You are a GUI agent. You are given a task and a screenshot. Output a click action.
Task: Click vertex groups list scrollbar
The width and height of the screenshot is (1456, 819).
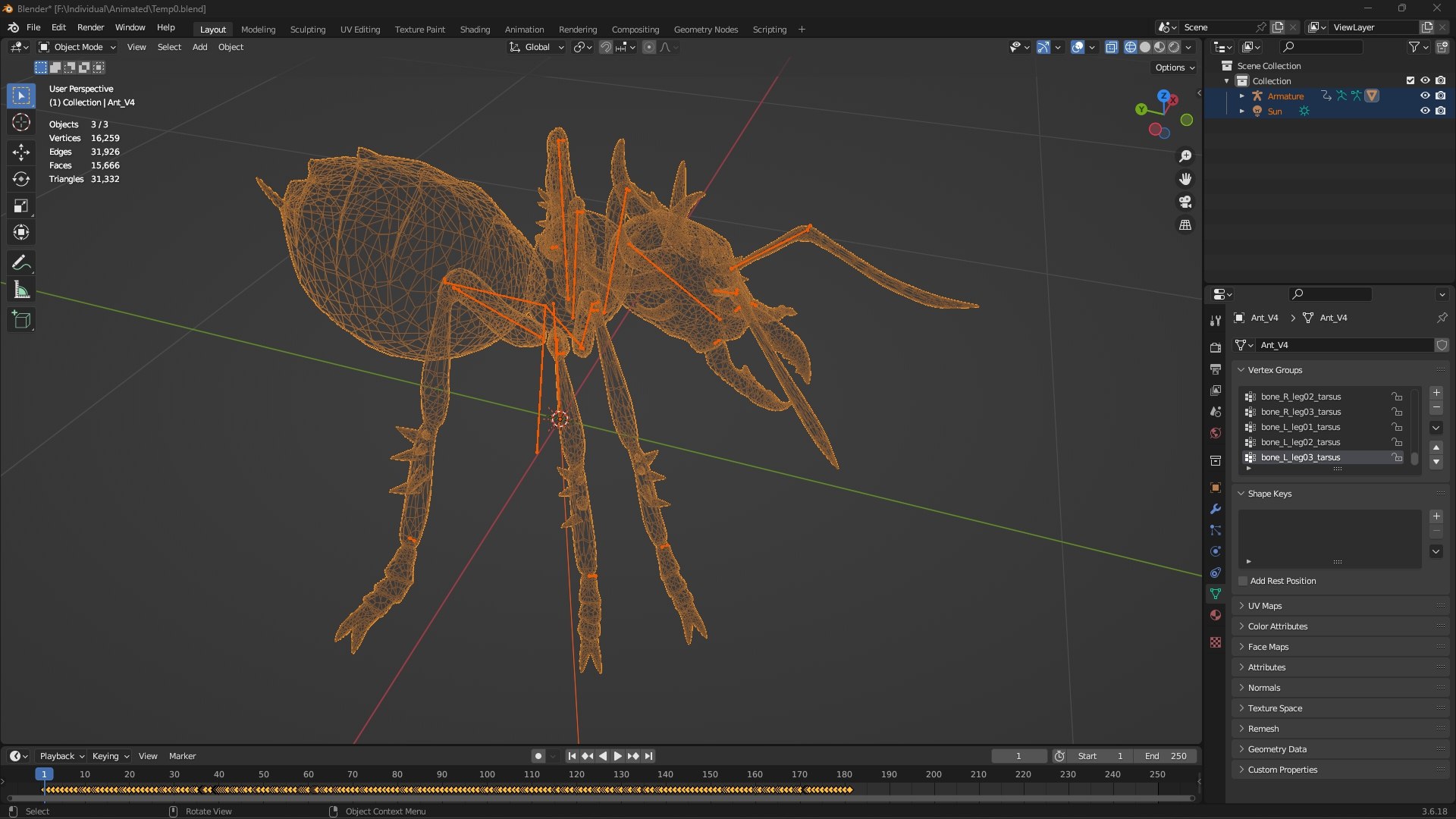(1414, 459)
